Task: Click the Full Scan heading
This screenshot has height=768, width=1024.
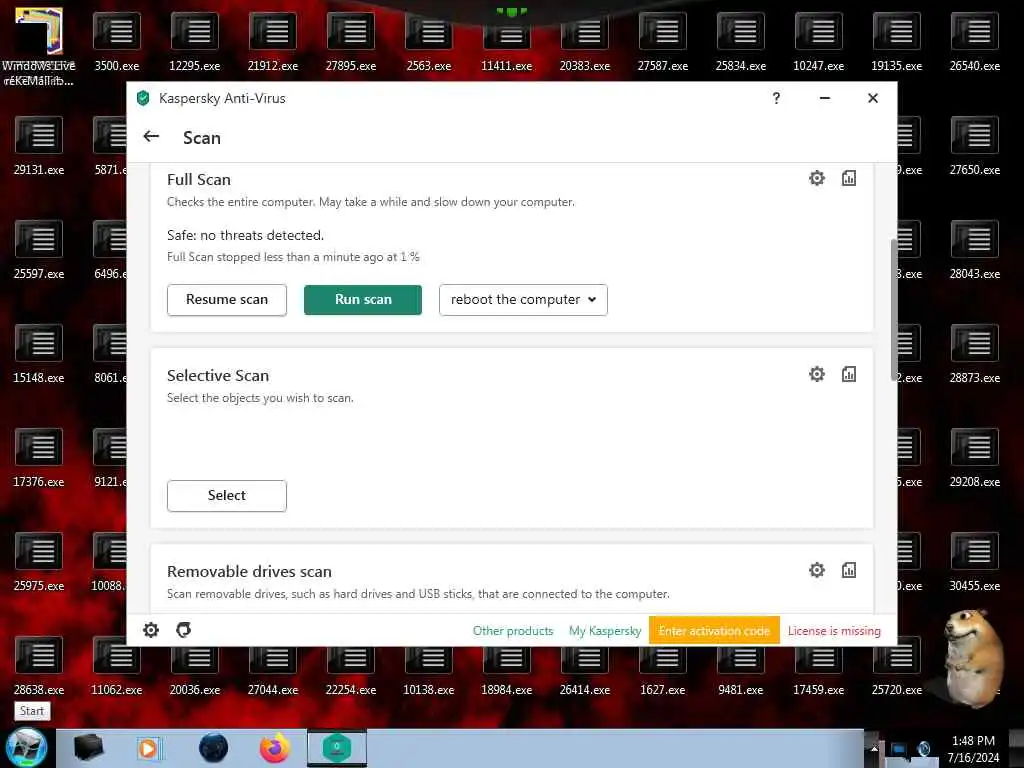Action: click(x=199, y=180)
